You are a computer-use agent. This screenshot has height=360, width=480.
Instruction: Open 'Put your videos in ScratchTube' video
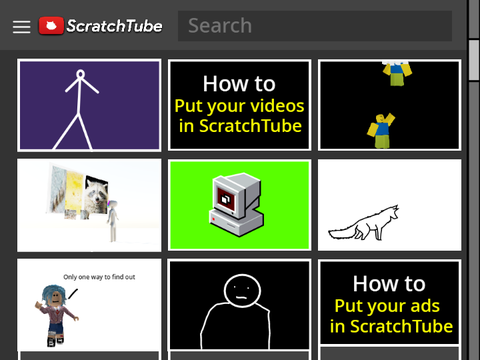[239, 105]
